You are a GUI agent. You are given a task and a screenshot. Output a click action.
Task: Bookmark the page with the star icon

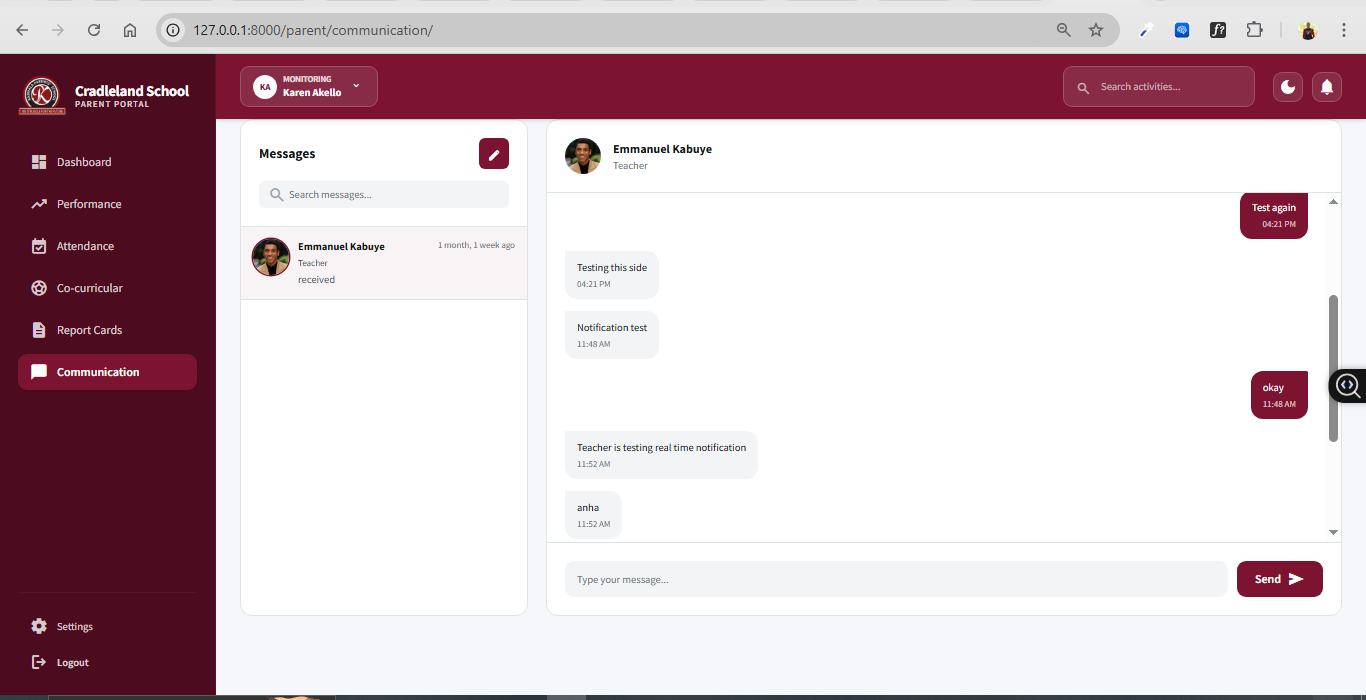click(1096, 30)
